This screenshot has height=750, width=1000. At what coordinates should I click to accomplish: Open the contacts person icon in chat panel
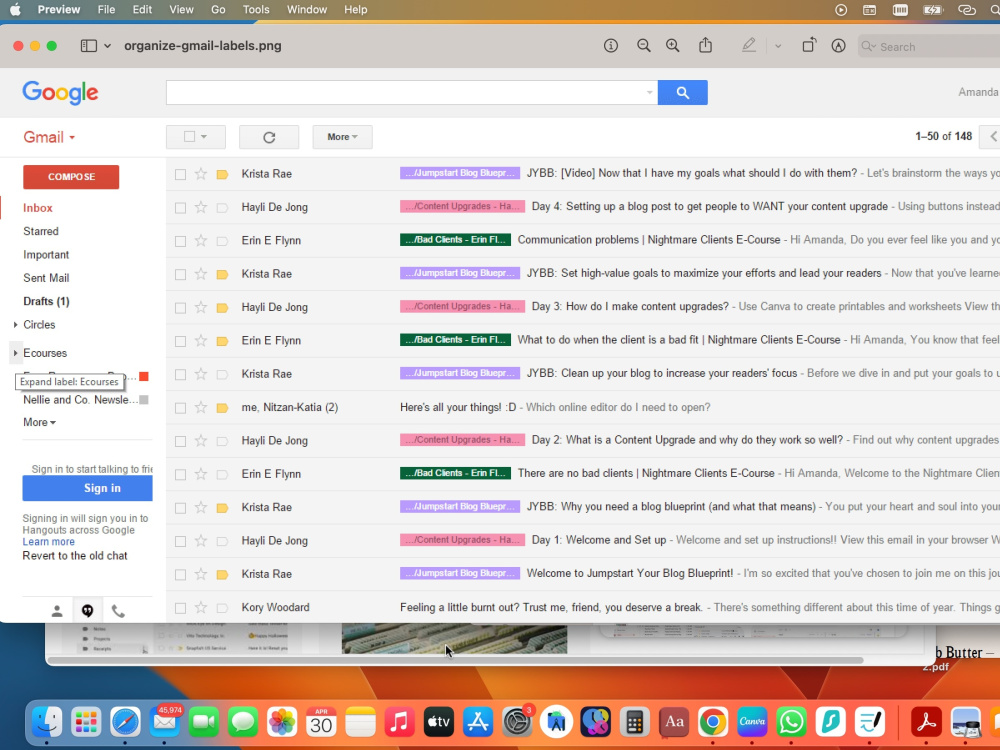tap(57, 611)
